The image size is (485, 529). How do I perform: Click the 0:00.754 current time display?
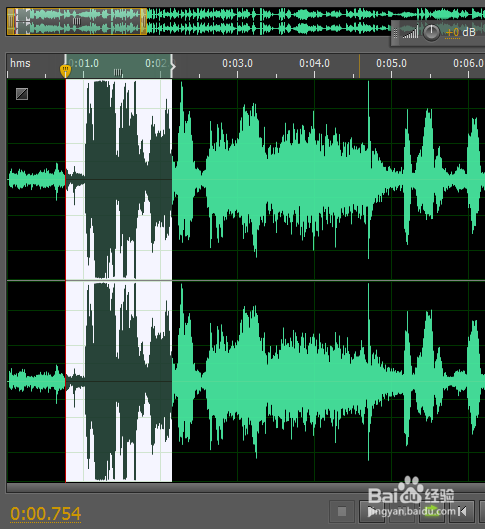point(46,514)
